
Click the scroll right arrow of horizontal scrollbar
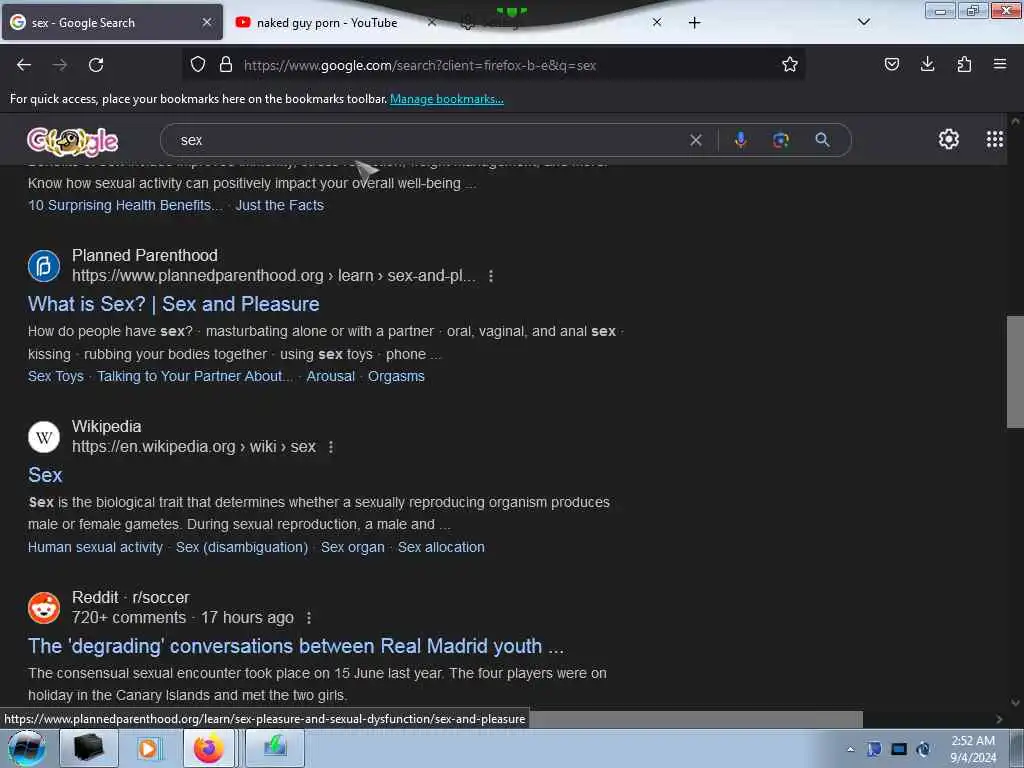click(x=999, y=719)
